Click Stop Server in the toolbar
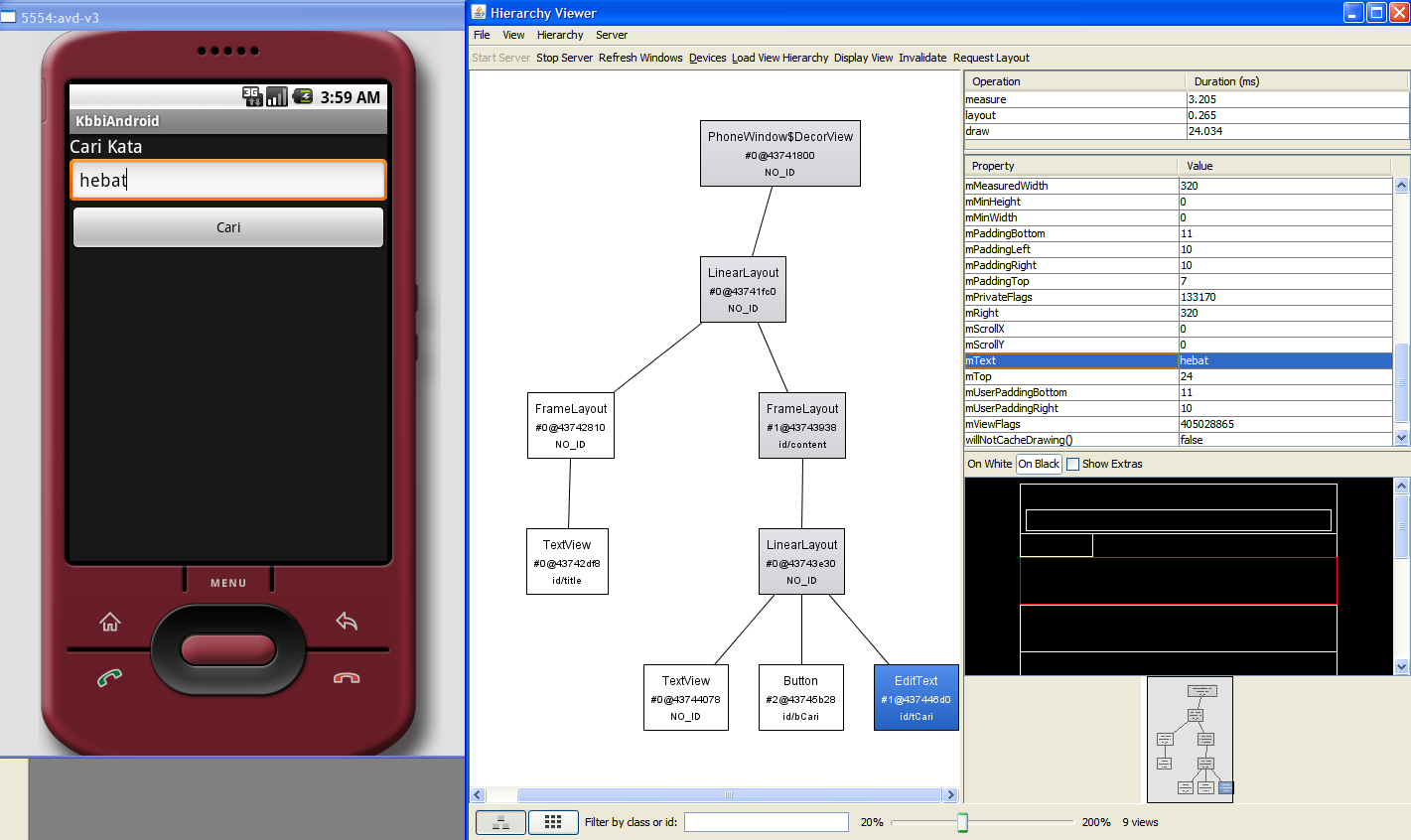Viewport: 1411px width, 840px height. [x=564, y=58]
